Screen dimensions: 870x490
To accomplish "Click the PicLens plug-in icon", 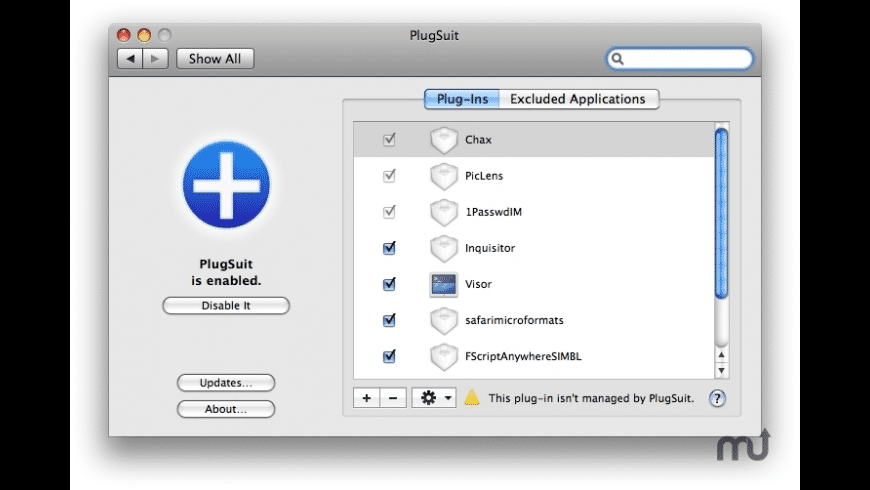I will [x=444, y=176].
